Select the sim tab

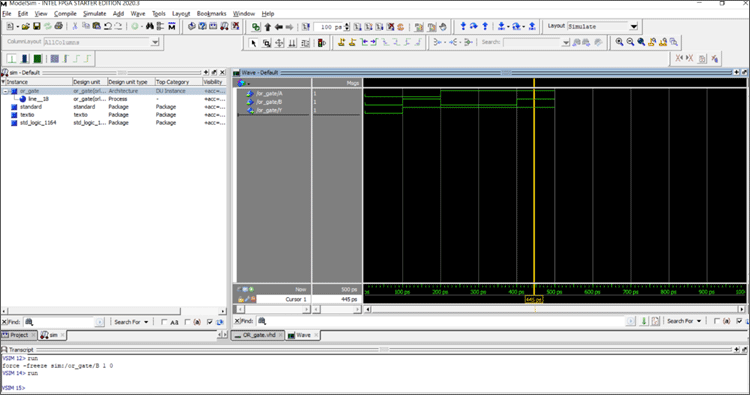(53, 335)
